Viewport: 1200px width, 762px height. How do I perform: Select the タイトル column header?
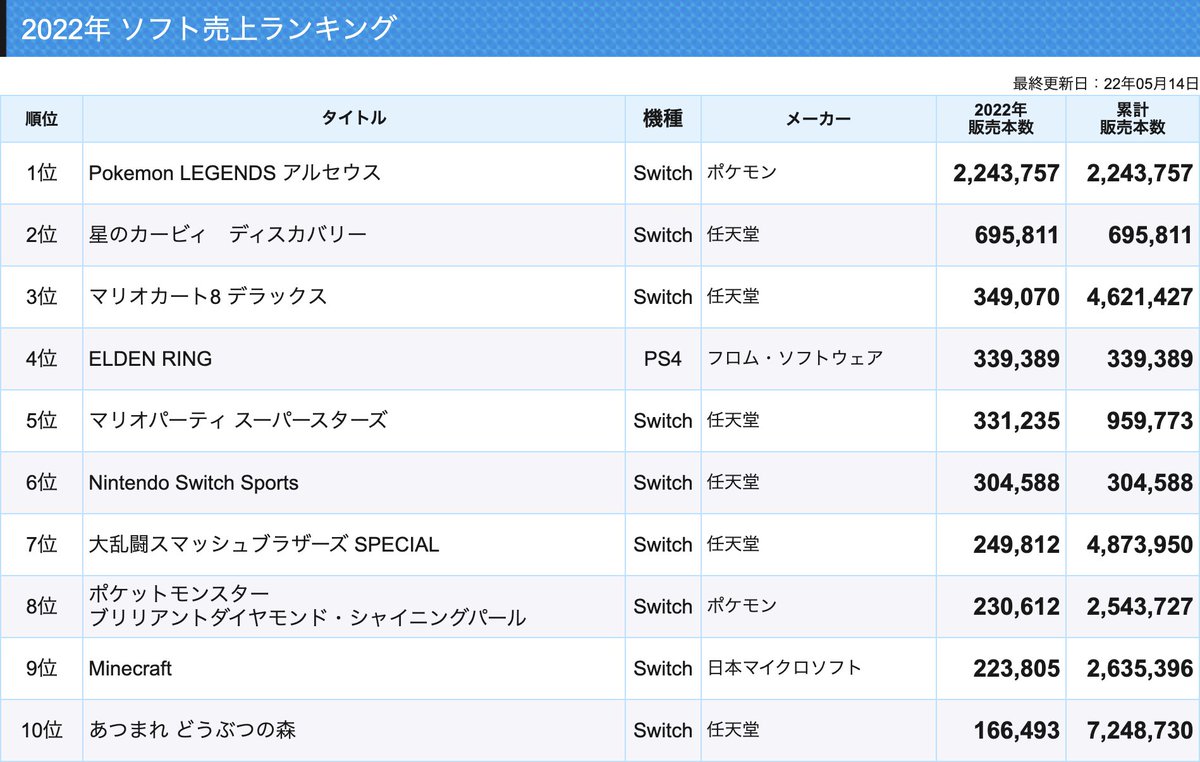(x=354, y=118)
